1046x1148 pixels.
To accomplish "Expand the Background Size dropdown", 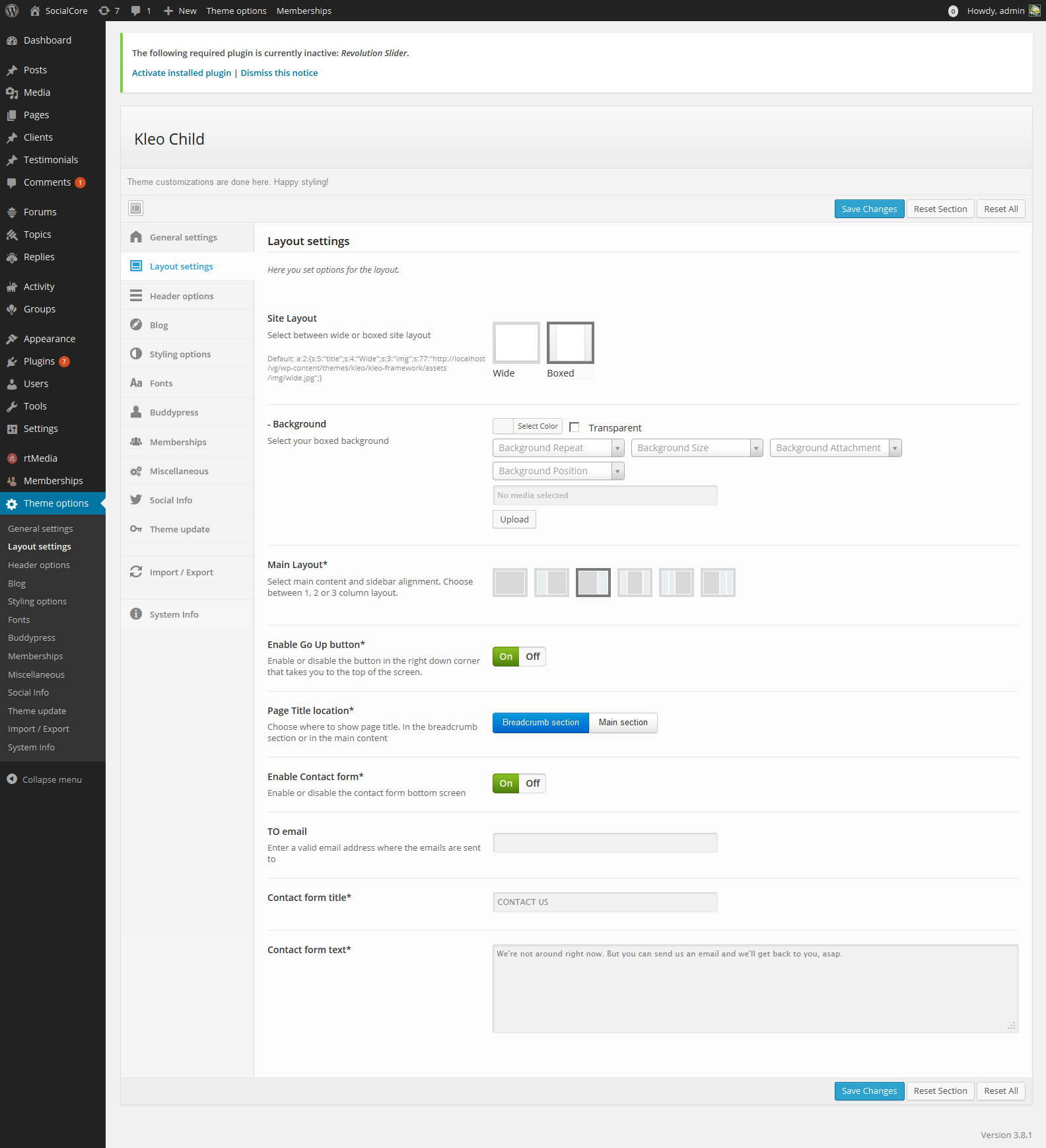I will click(697, 448).
